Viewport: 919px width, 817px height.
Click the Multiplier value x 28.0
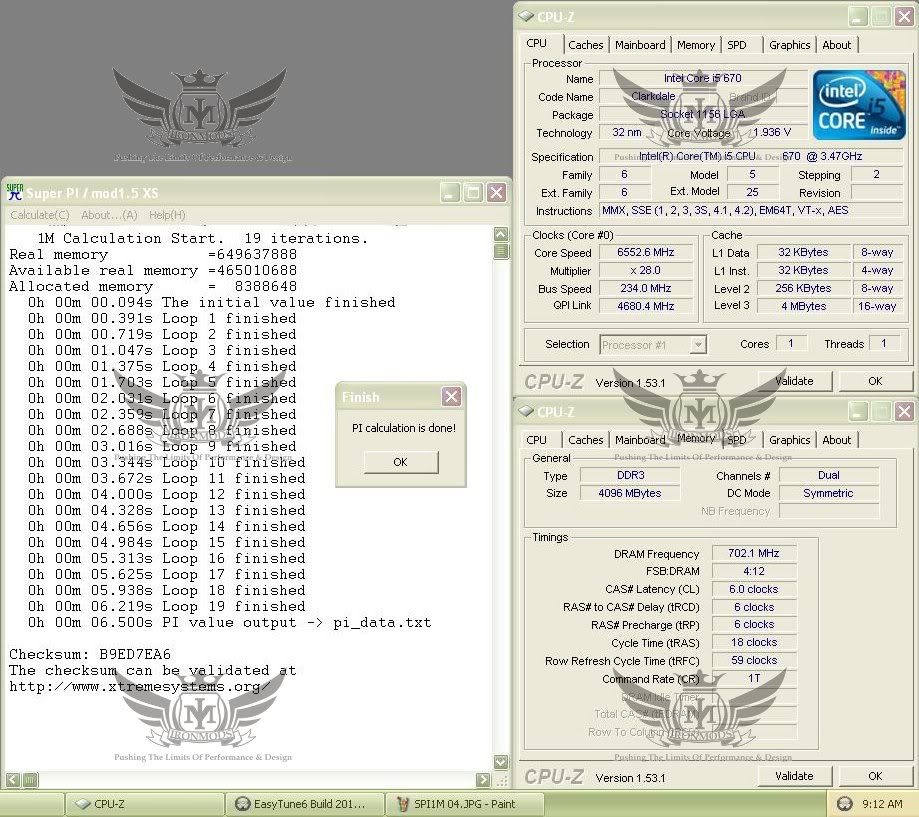[646, 271]
